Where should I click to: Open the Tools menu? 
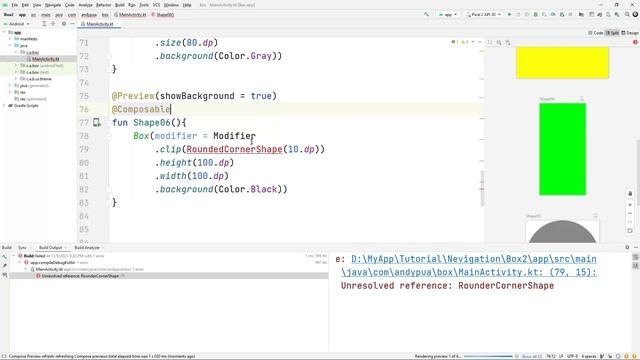coord(144,5)
